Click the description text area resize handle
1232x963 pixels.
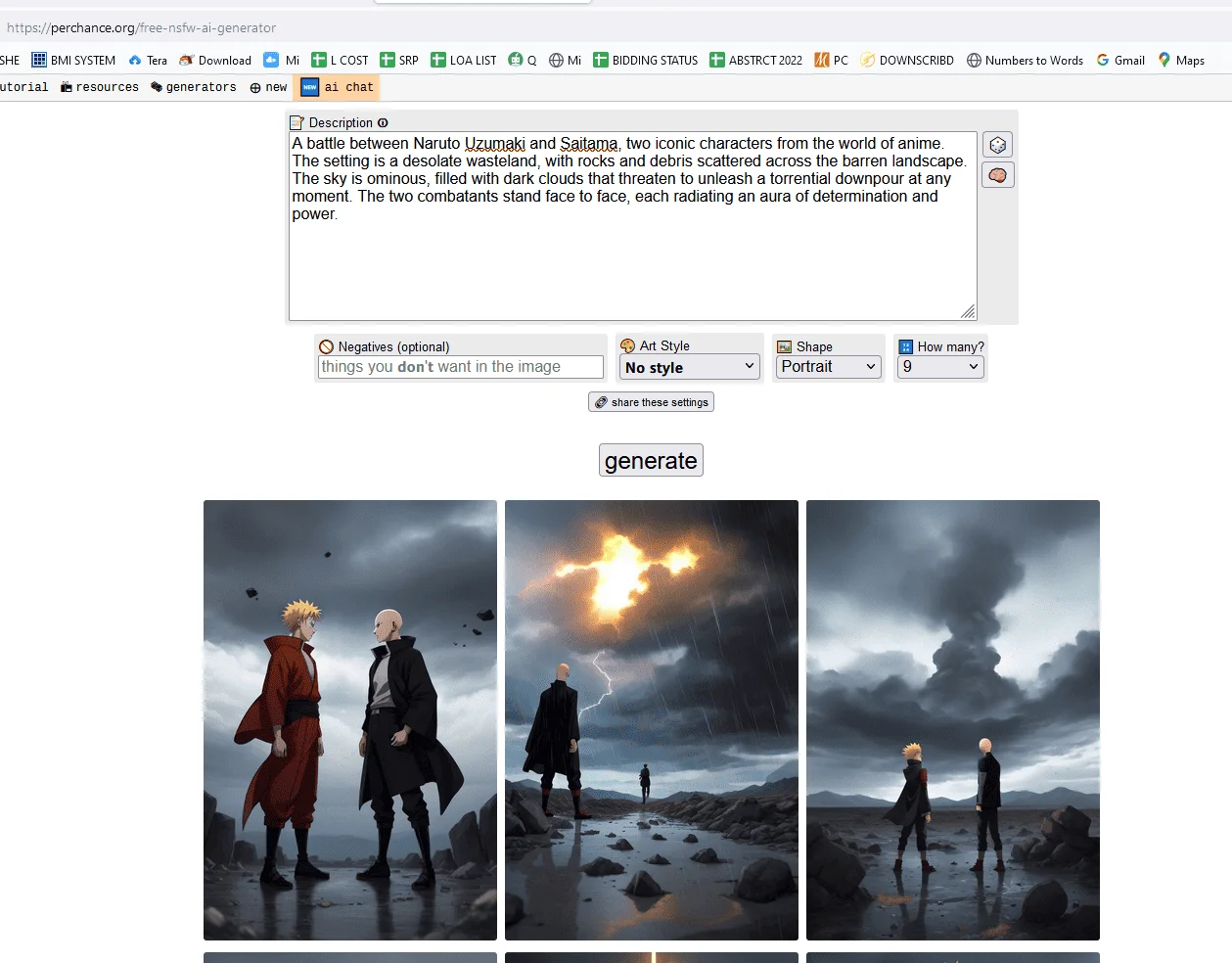(968, 311)
